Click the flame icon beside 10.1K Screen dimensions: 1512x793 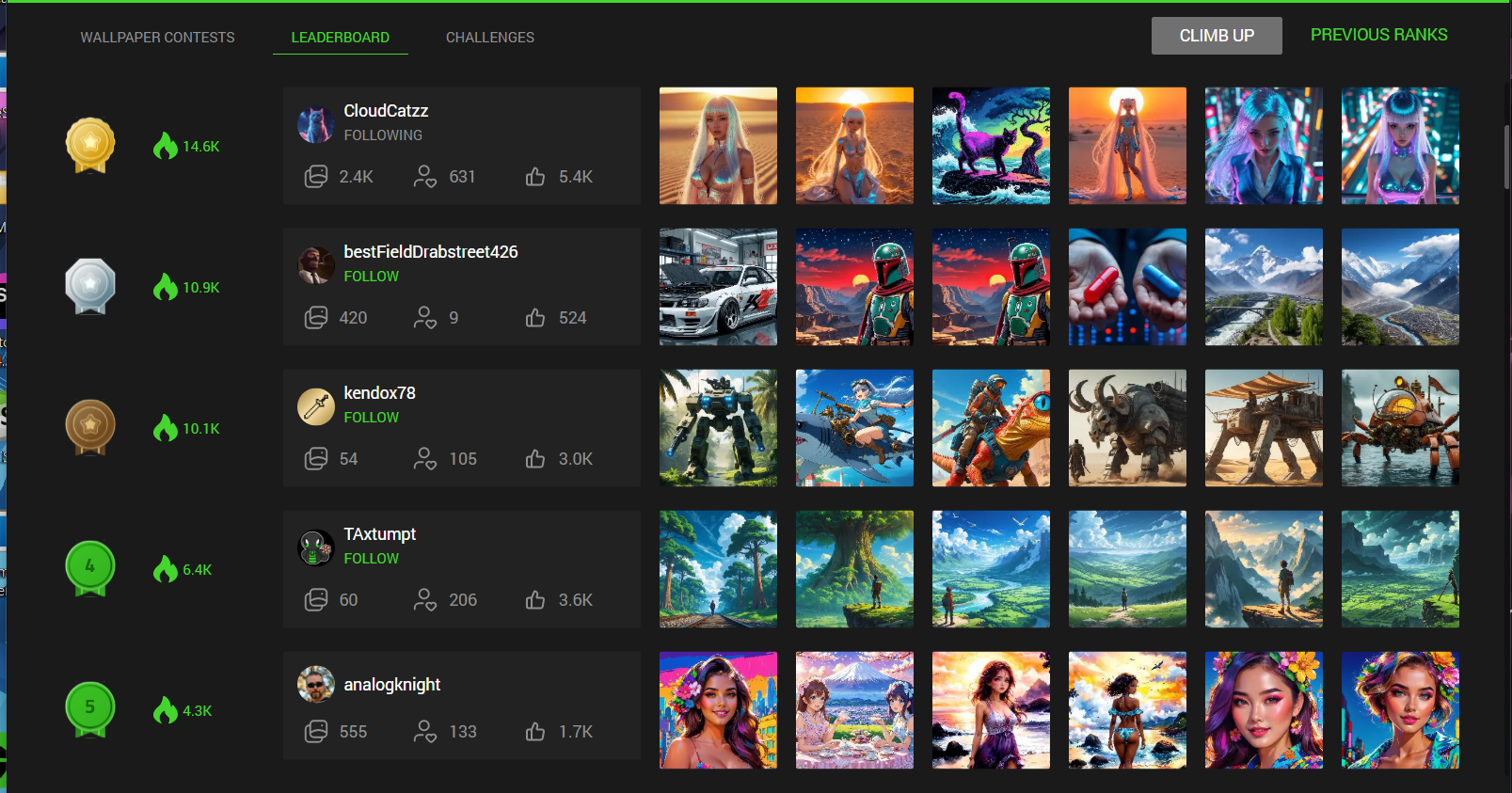166,428
